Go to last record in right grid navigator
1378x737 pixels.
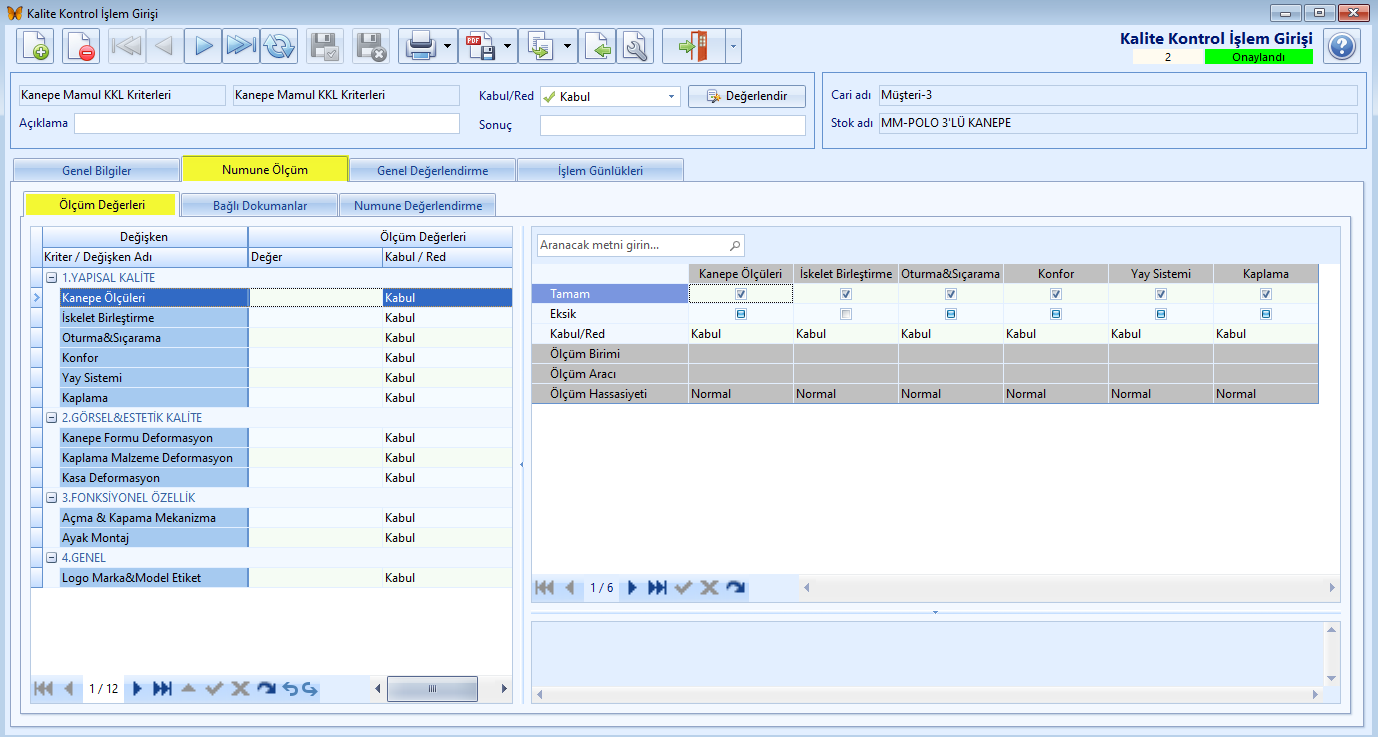[x=657, y=588]
